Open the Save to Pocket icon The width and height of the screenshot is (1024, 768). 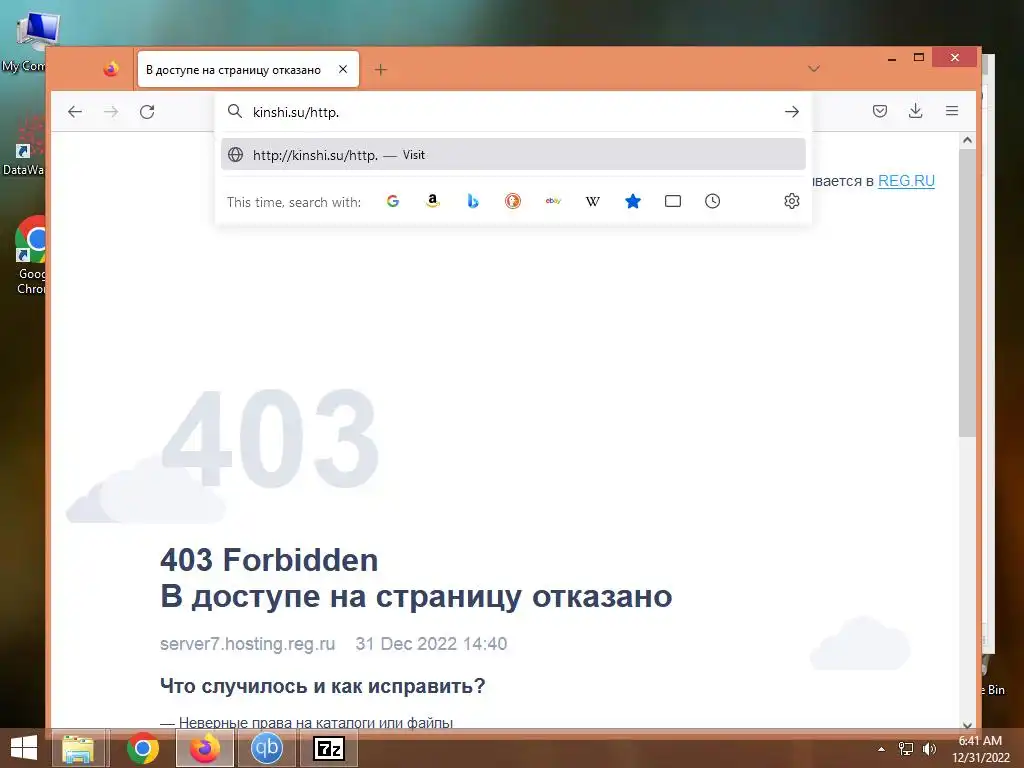880,111
